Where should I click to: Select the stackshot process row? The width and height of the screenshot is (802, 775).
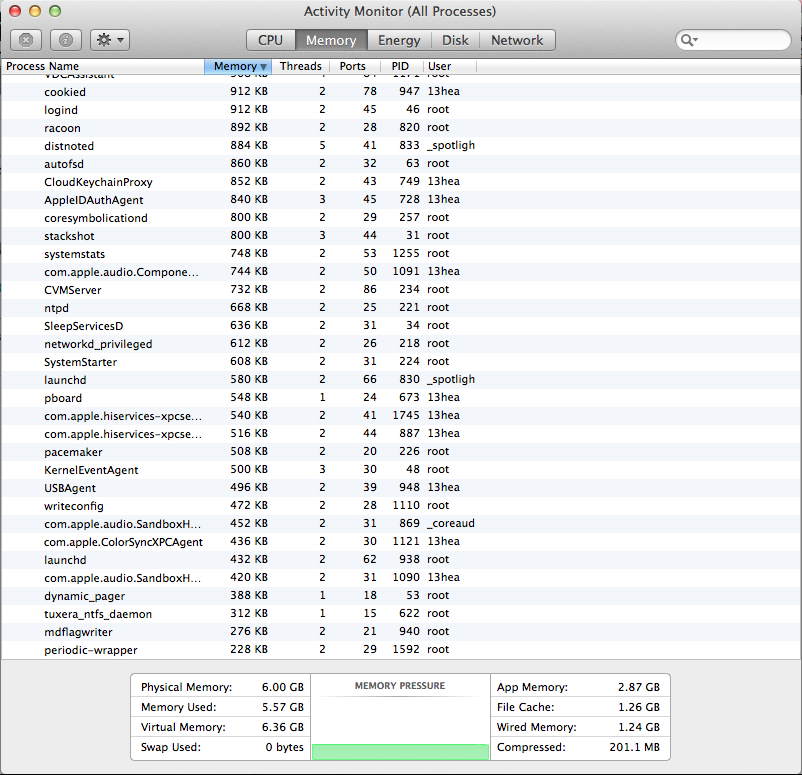click(401, 236)
